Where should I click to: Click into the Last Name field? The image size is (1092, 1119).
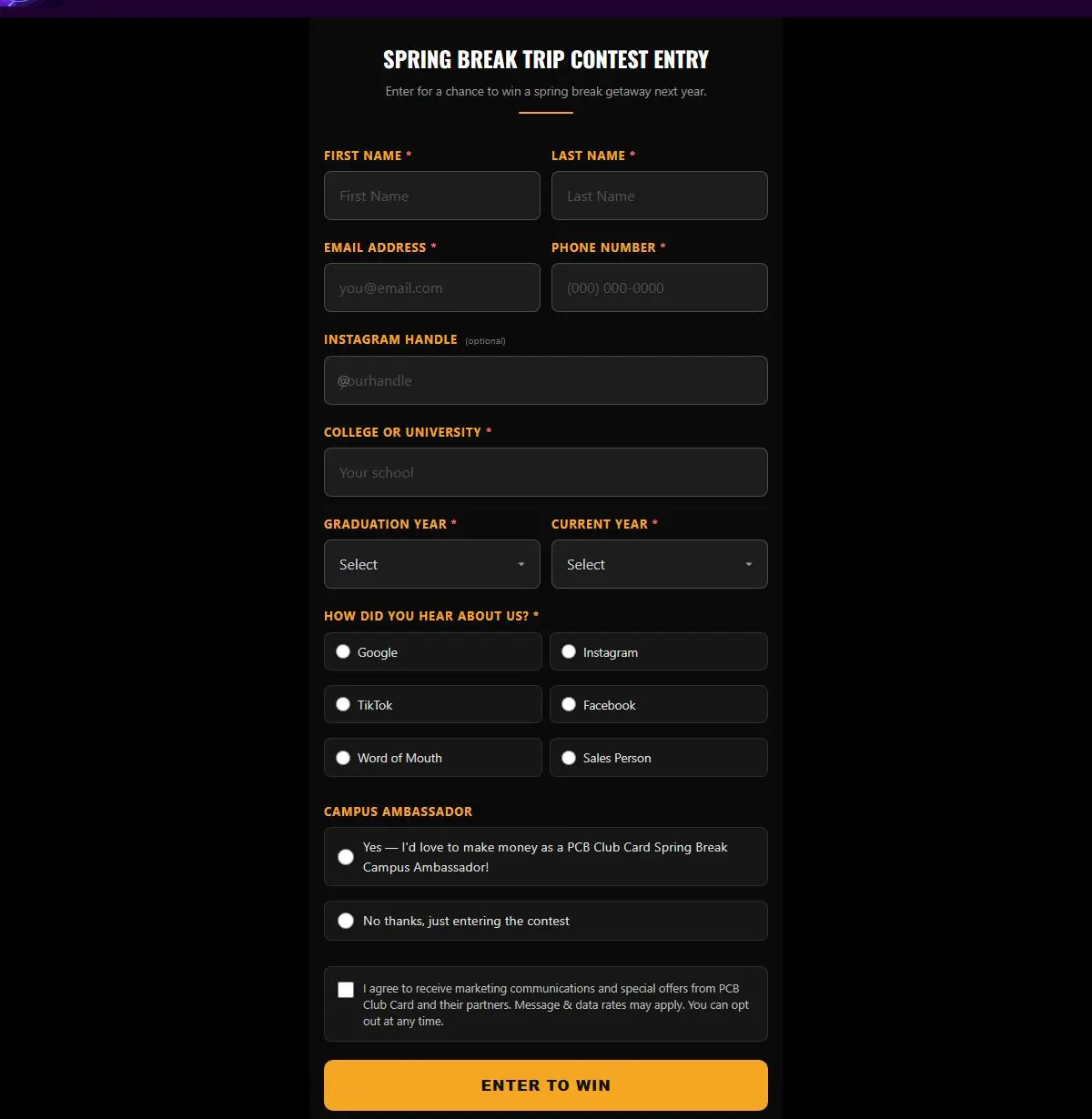pyautogui.click(x=660, y=196)
